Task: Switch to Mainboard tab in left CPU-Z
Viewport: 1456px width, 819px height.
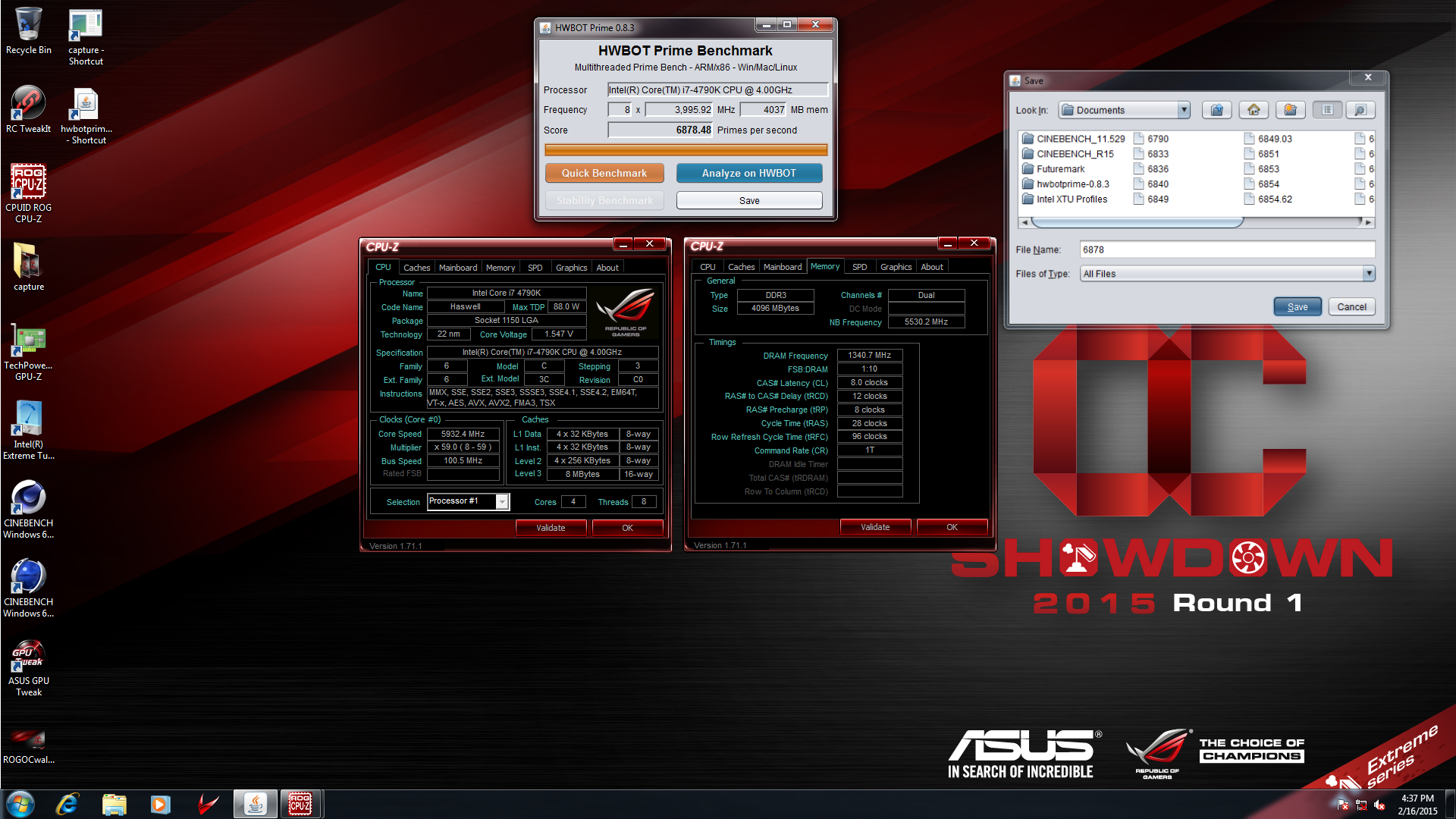Action: pyautogui.click(x=458, y=268)
